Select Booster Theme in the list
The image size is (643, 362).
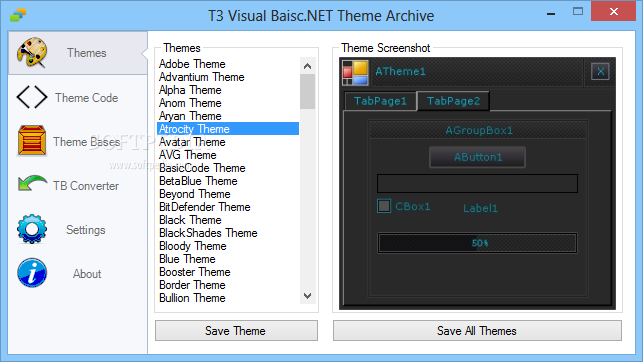point(228,272)
